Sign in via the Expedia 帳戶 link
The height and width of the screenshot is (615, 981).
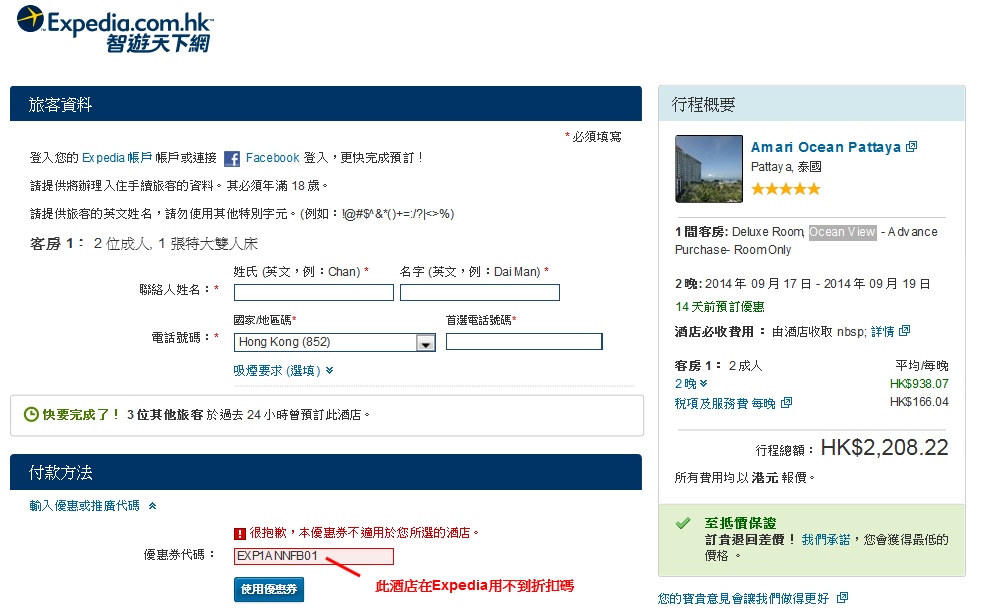coord(113,156)
